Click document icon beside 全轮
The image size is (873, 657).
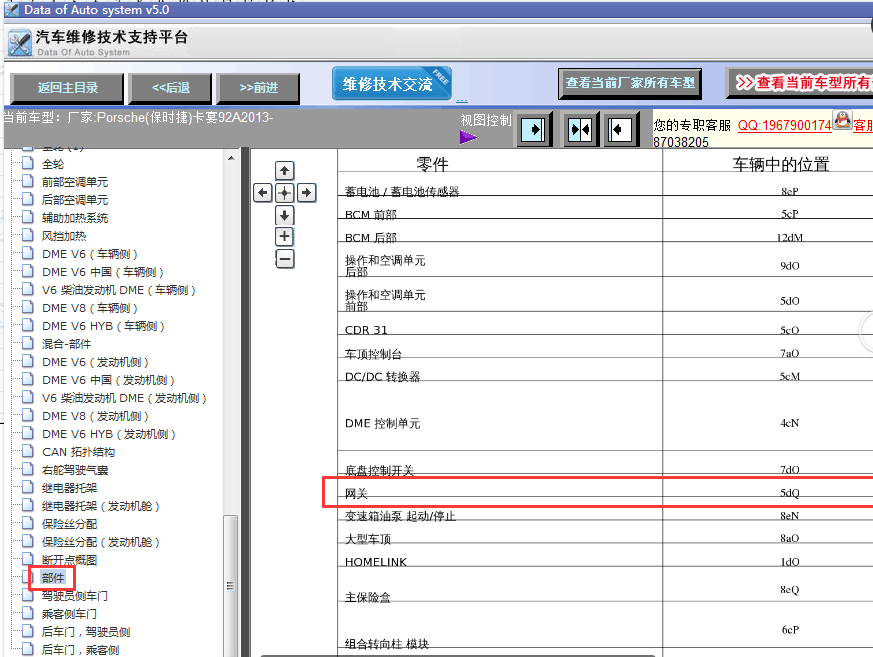coord(27,163)
